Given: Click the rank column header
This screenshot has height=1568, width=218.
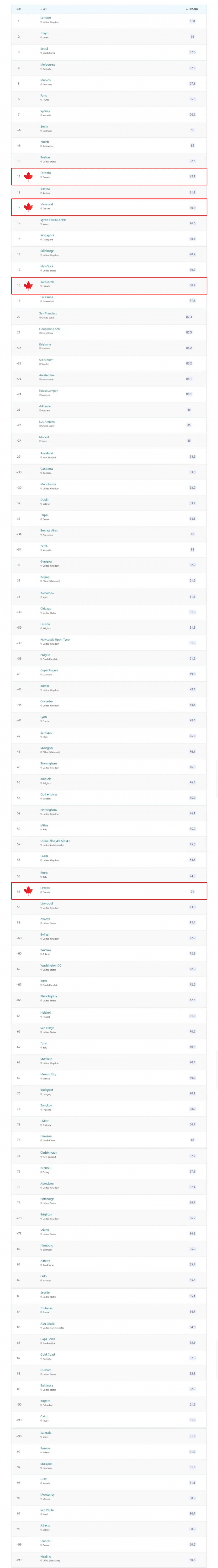Looking at the screenshot, I should [18, 10].
